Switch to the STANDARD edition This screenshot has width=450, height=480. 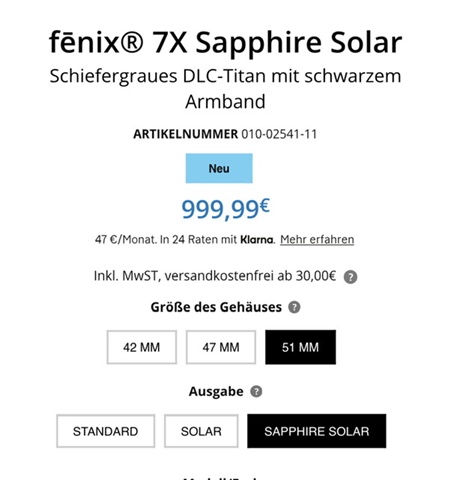click(x=106, y=431)
